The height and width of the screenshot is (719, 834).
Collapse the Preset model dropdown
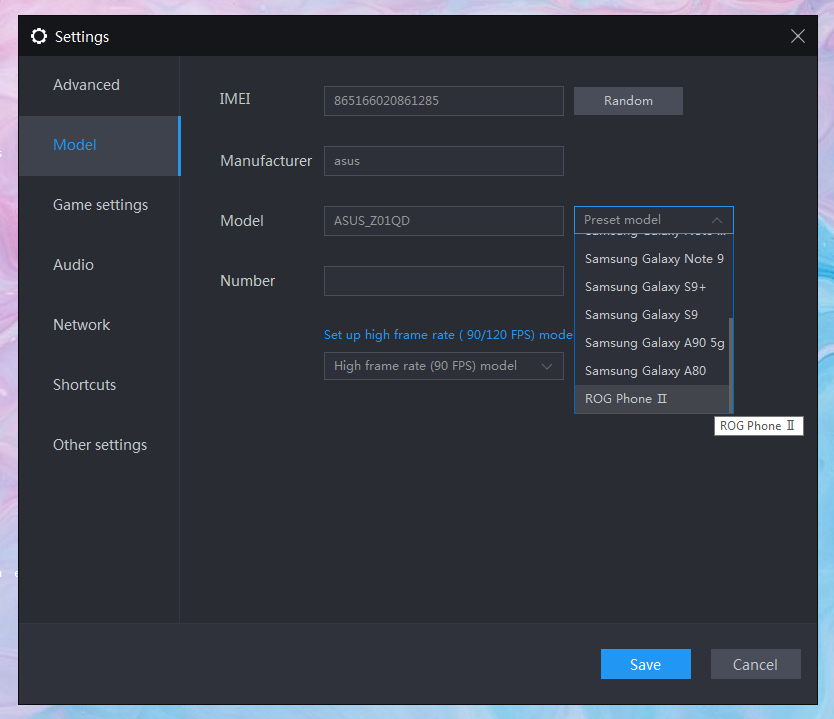(654, 220)
